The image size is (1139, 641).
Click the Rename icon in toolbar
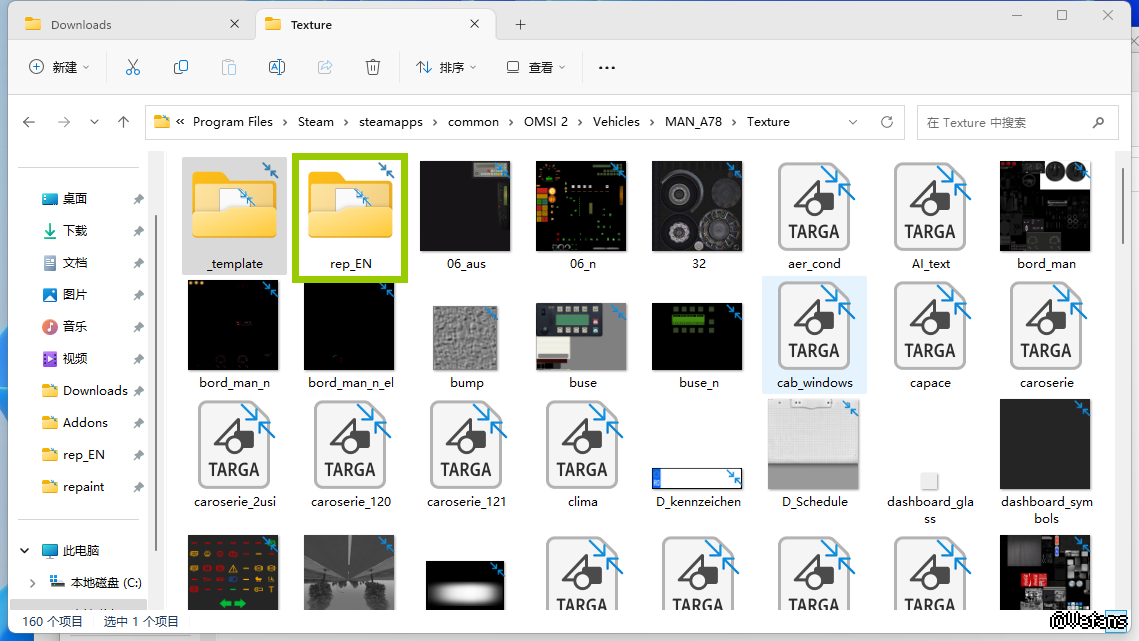pos(277,67)
